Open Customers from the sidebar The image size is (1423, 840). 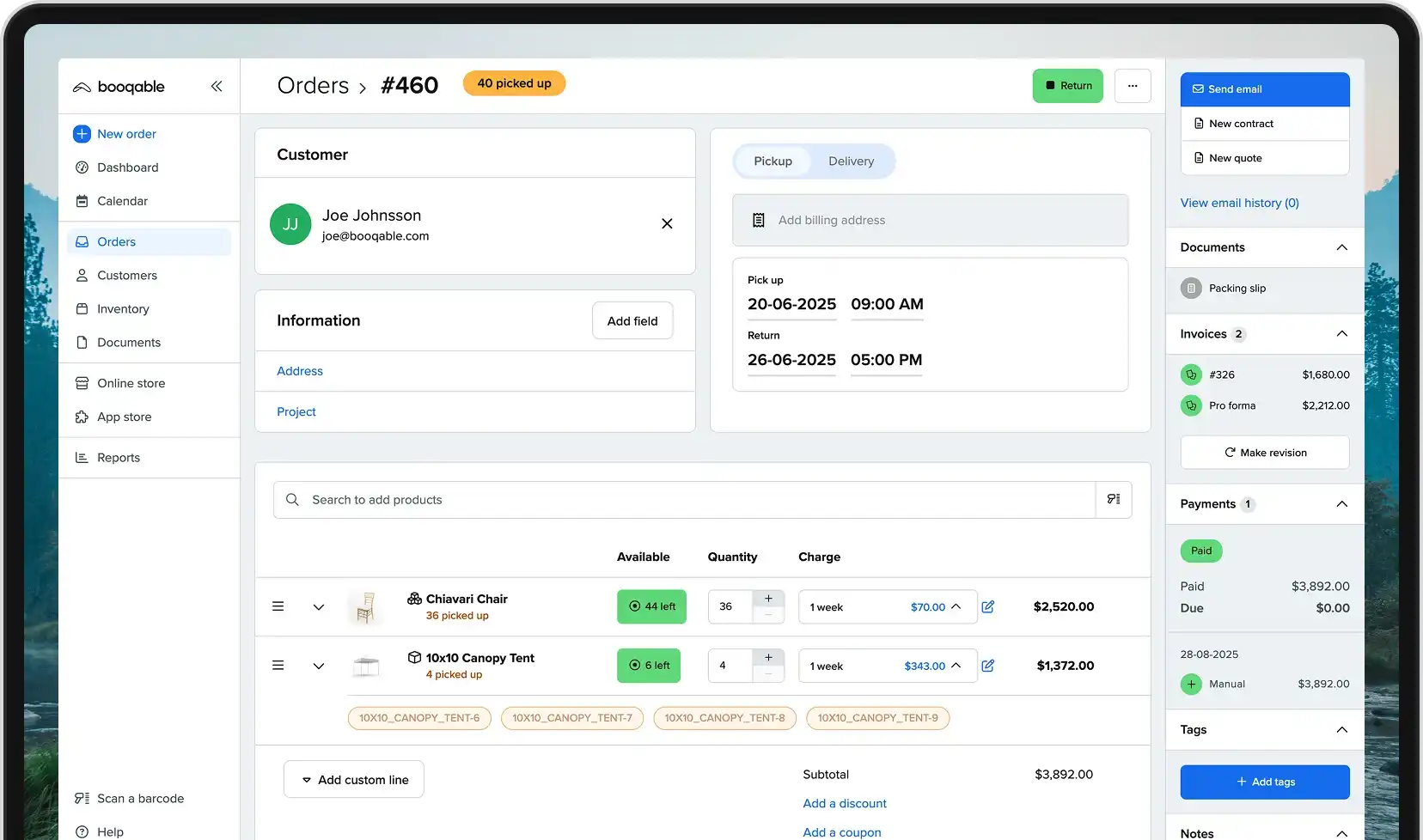(x=127, y=275)
